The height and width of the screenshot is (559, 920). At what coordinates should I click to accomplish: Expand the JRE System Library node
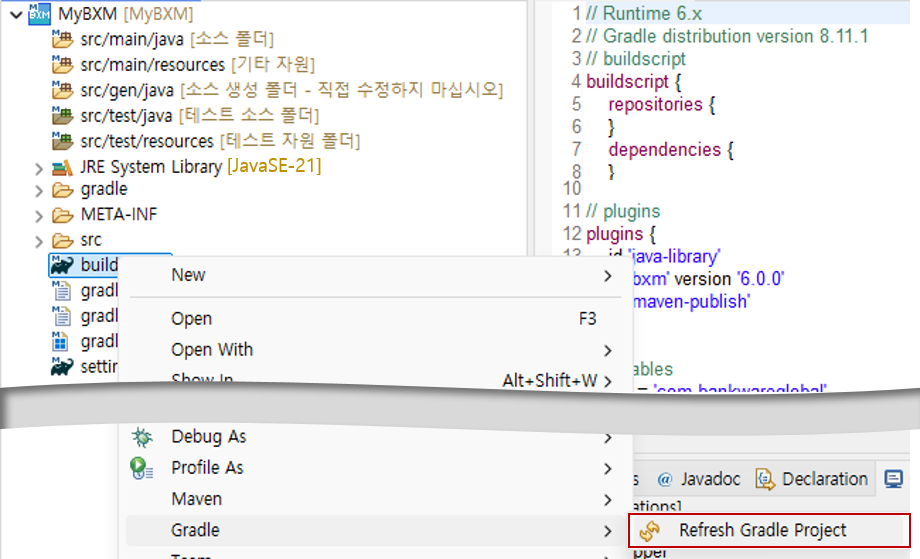[x=39, y=169]
